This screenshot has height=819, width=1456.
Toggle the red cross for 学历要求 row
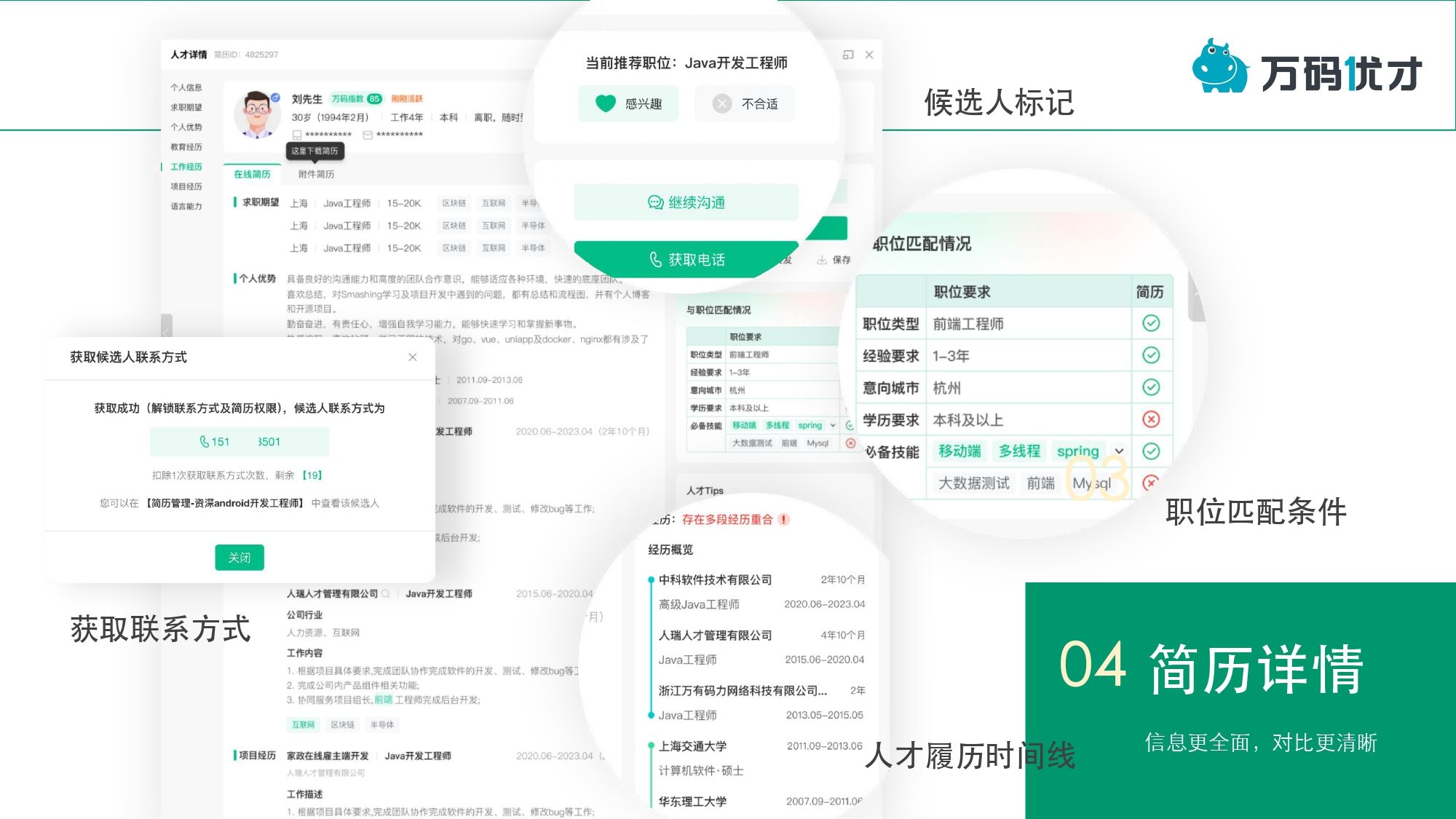click(1151, 419)
